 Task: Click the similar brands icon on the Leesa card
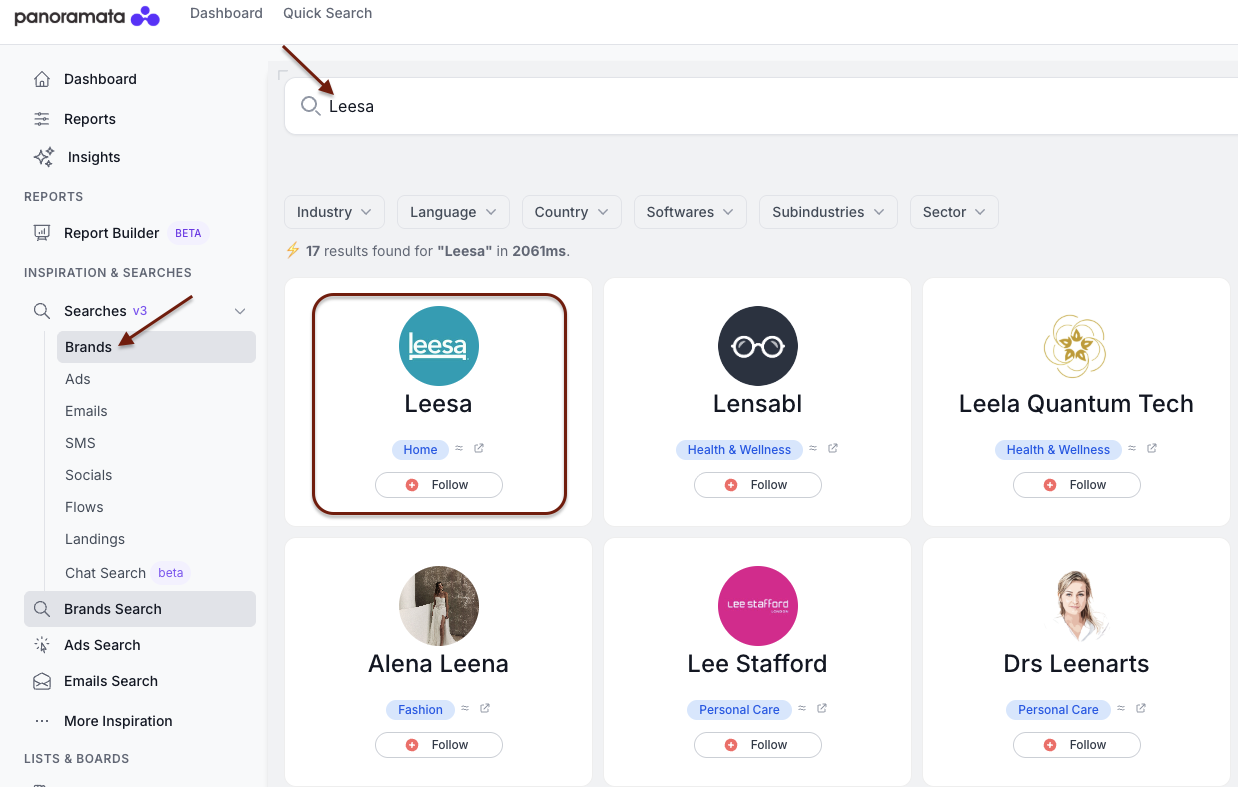pos(459,448)
